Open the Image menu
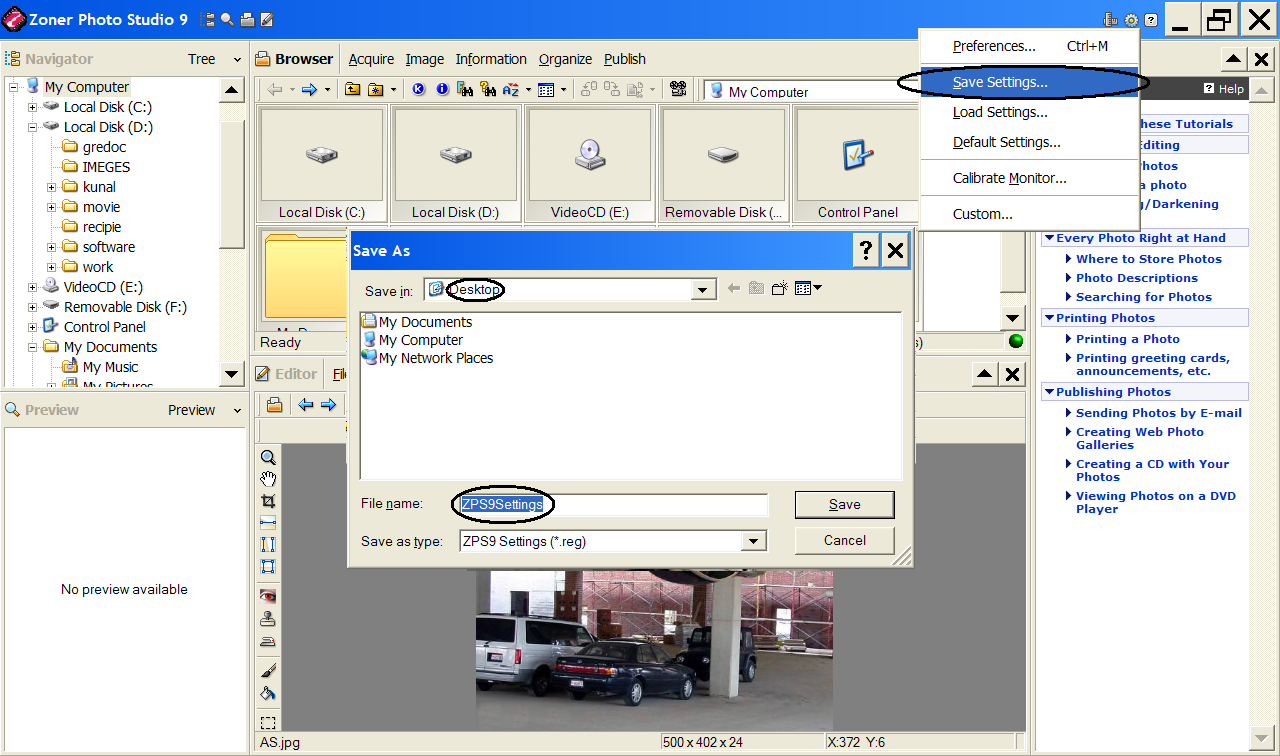The width and height of the screenshot is (1280, 756). [425, 59]
